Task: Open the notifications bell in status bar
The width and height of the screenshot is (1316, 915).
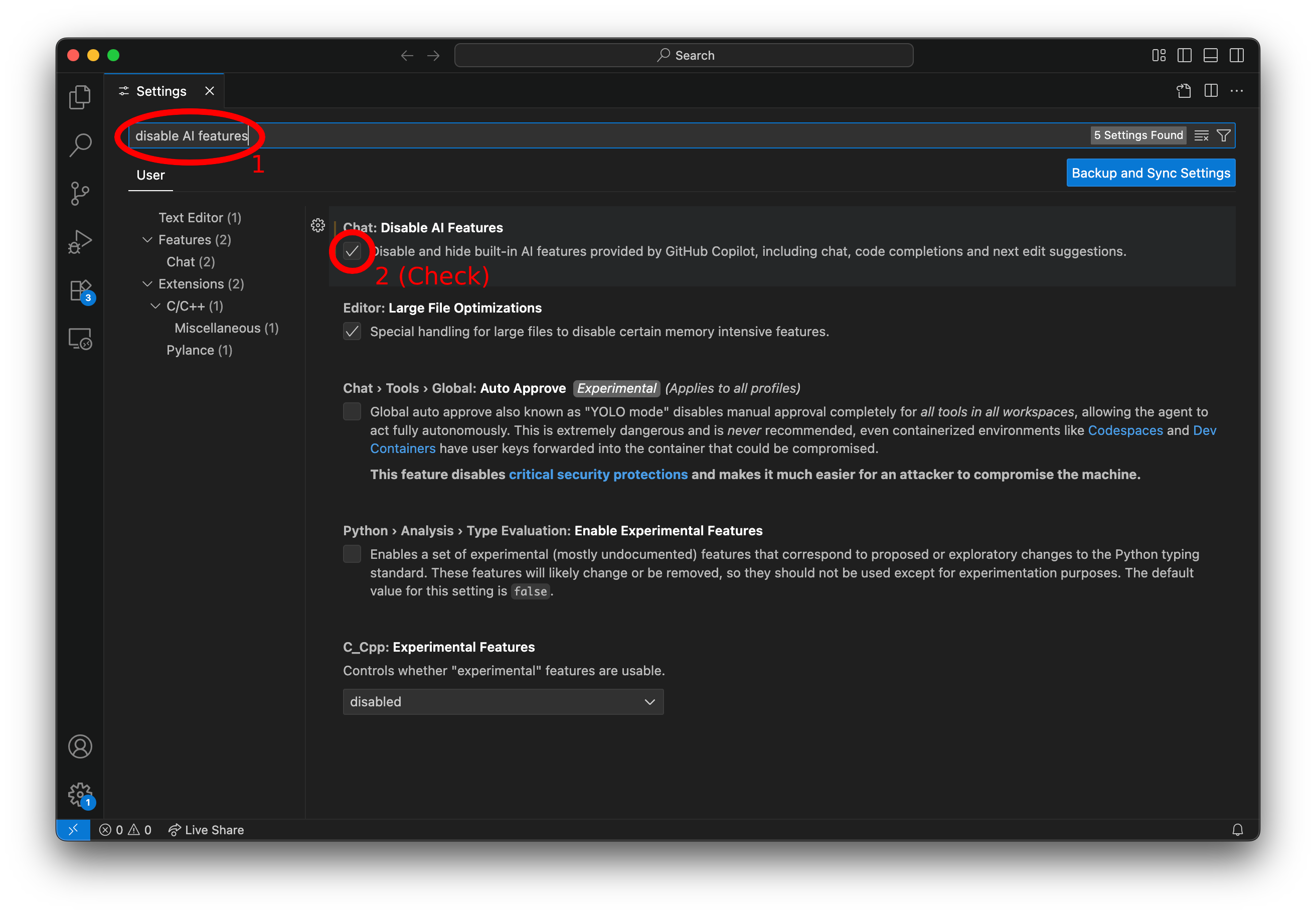Action: tap(1237, 830)
